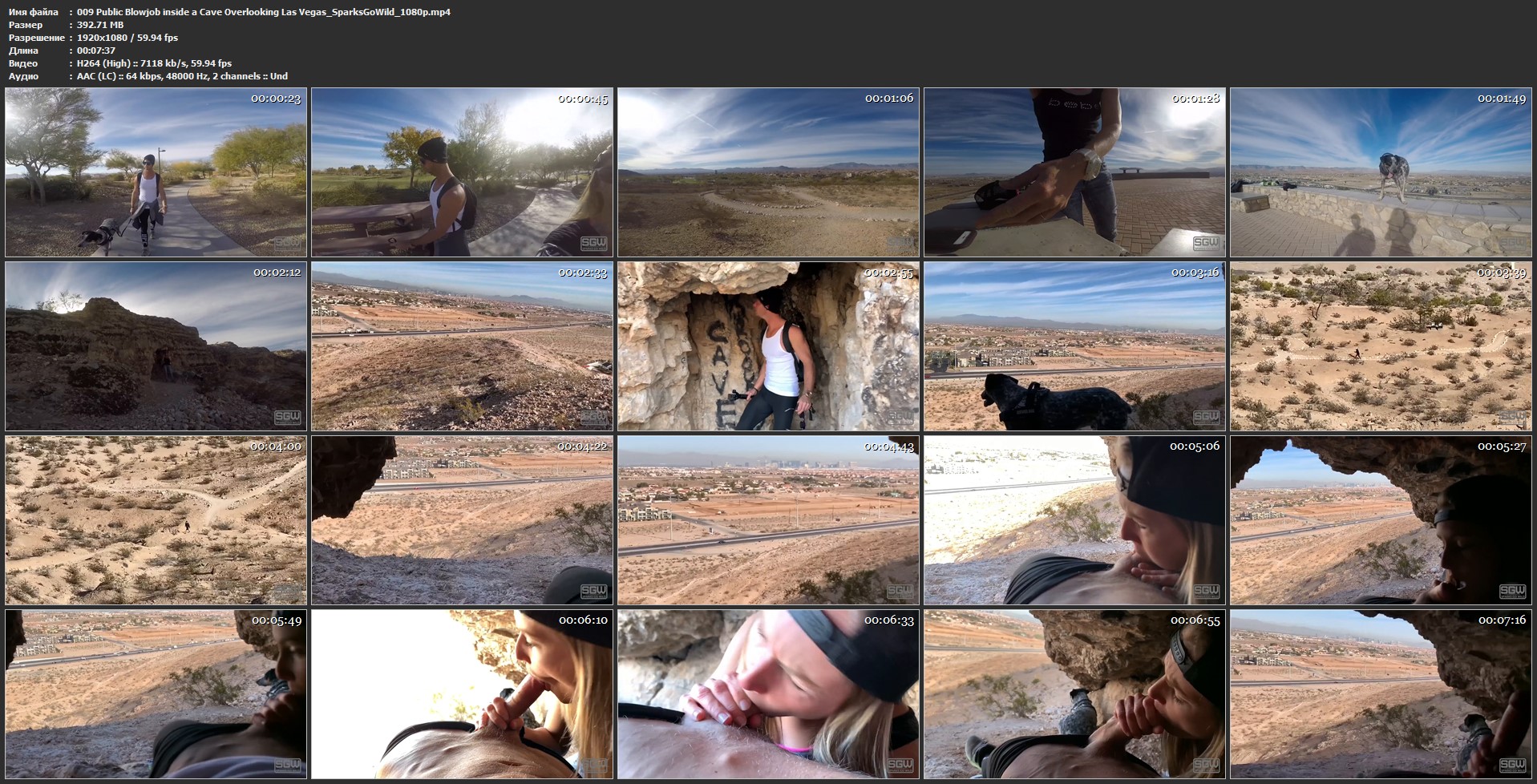Click the file name ending in 1080p.mp4
1537x784 pixels.
tap(264, 12)
